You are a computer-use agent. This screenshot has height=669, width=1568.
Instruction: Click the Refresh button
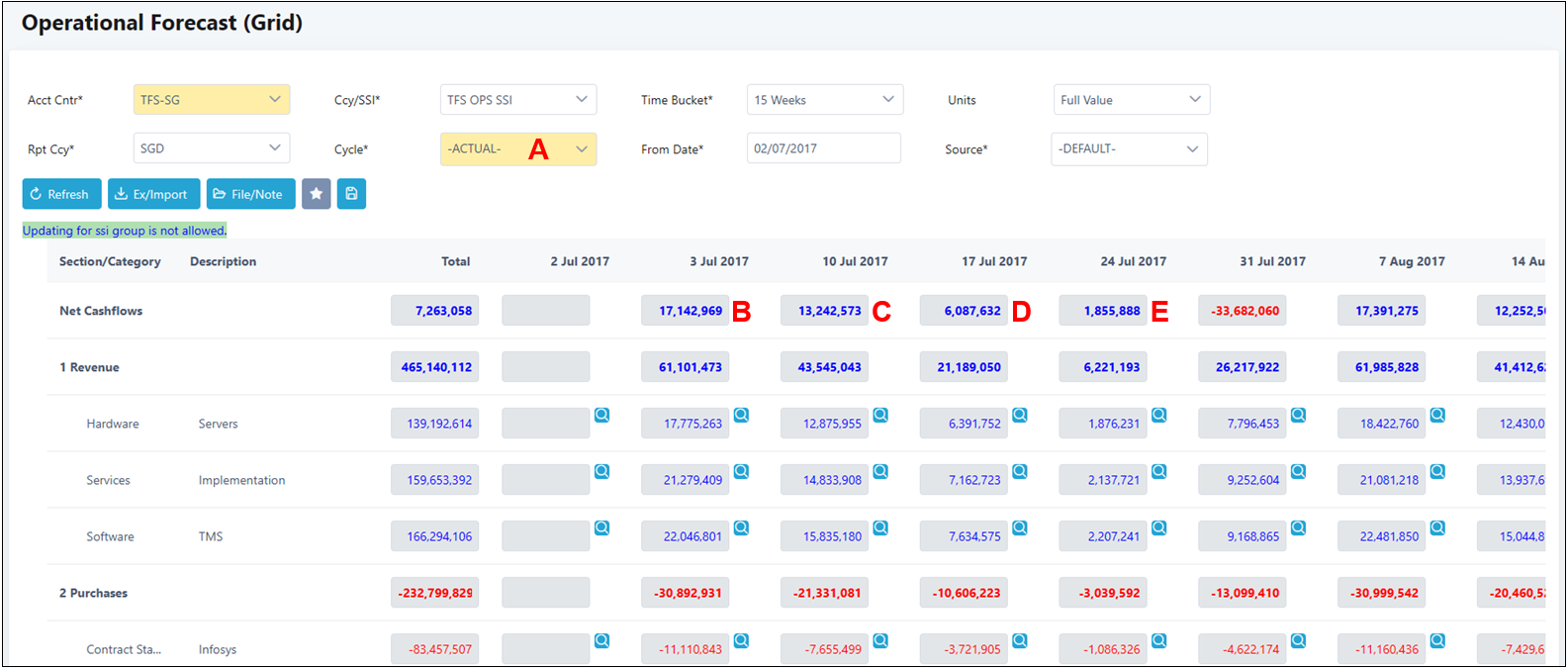[61, 194]
